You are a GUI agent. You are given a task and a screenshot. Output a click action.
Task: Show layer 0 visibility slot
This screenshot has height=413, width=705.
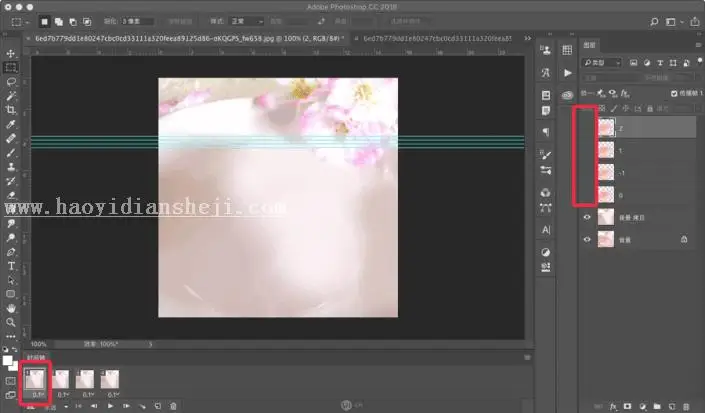587,195
